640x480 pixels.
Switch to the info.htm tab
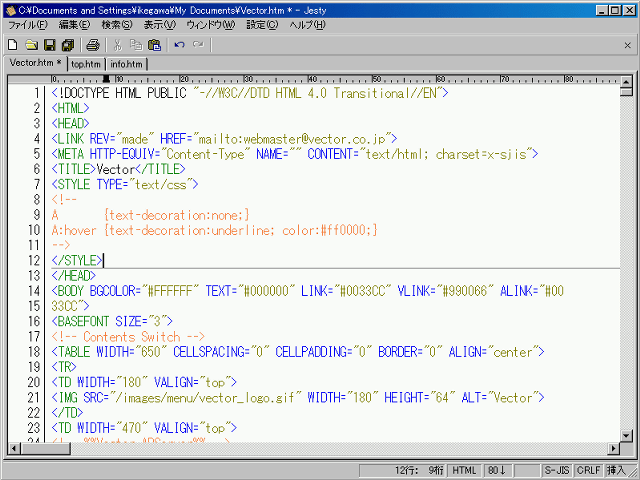click(127, 64)
